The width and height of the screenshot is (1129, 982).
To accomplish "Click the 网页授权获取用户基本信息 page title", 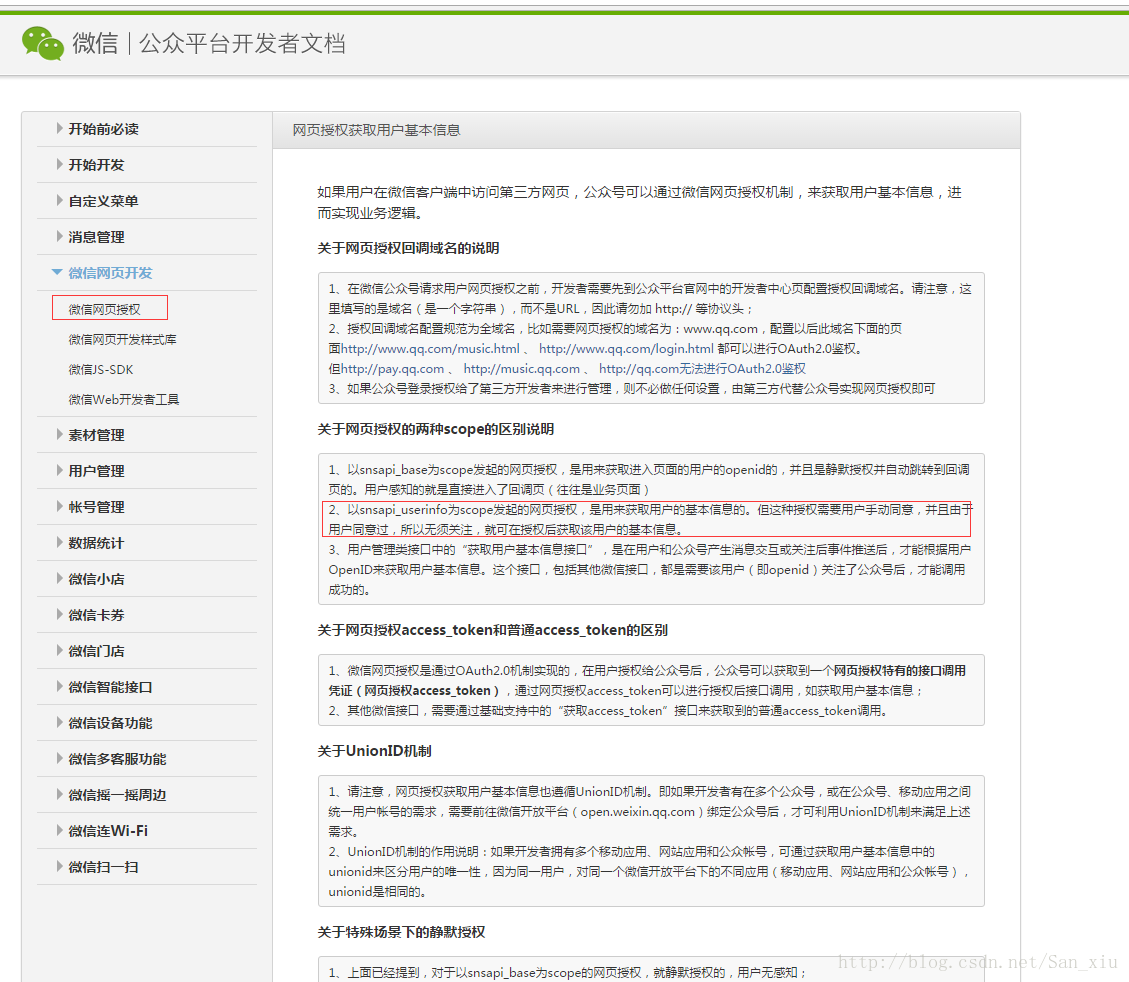I will tap(376, 130).
